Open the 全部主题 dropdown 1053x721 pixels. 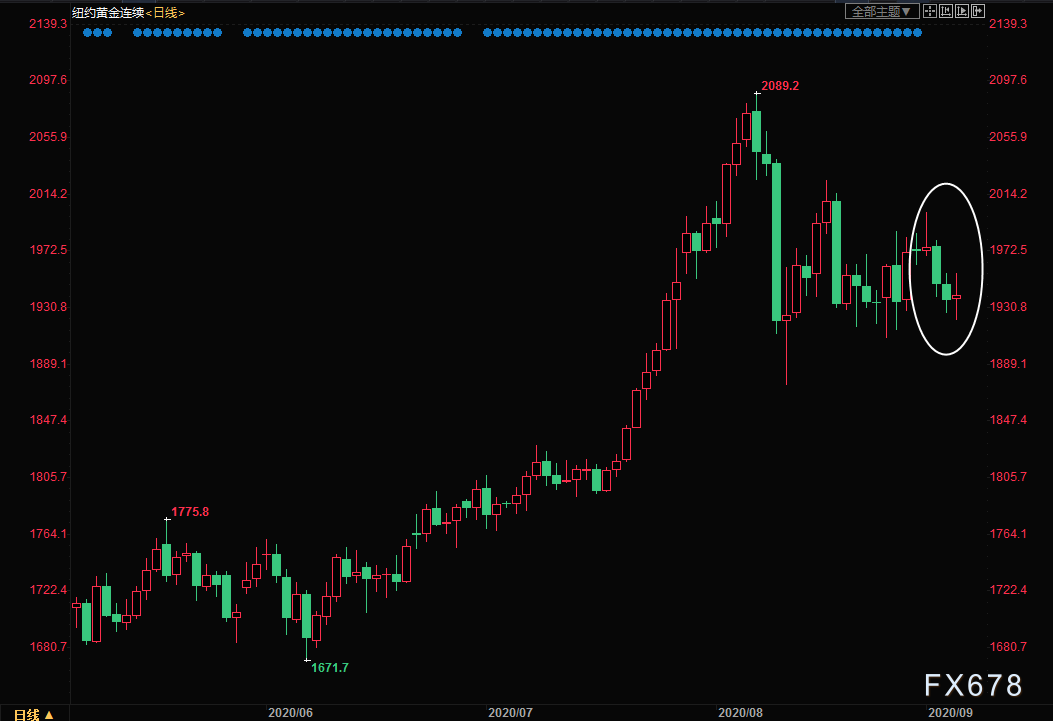pyautogui.click(x=881, y=11)
